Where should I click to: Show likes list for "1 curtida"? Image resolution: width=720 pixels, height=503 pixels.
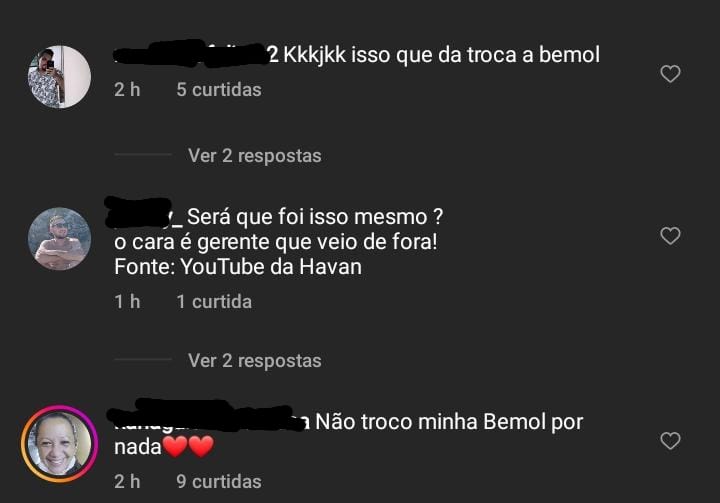[214, 302]
